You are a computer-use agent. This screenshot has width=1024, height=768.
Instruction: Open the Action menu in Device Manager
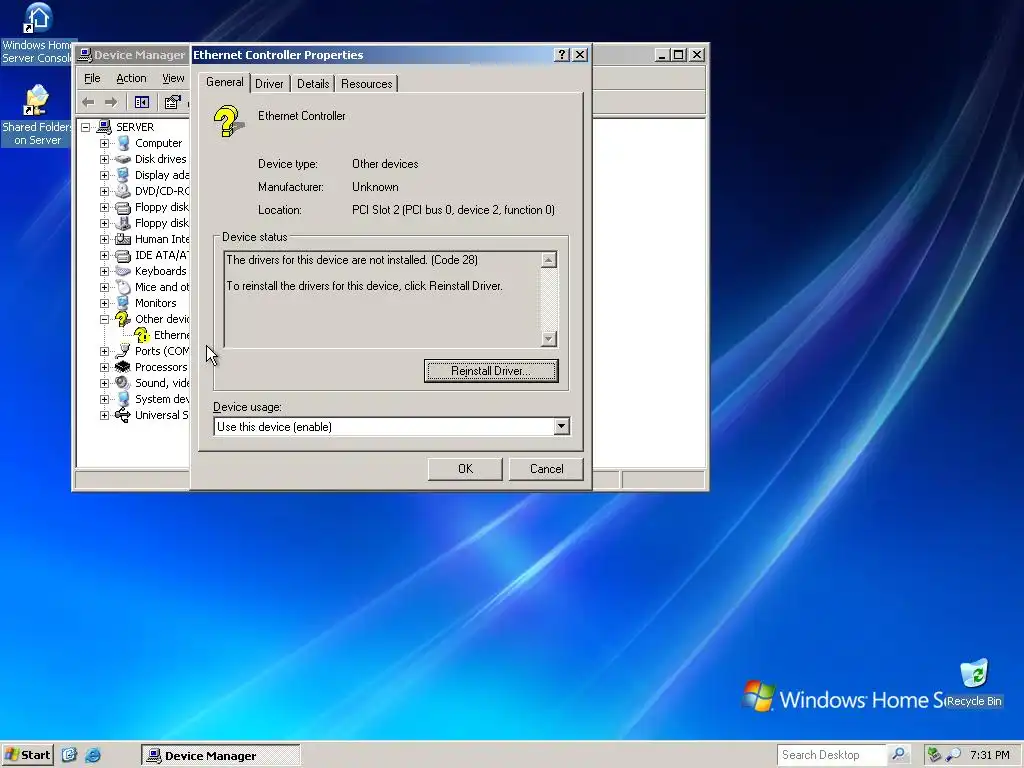pos(131,78)
